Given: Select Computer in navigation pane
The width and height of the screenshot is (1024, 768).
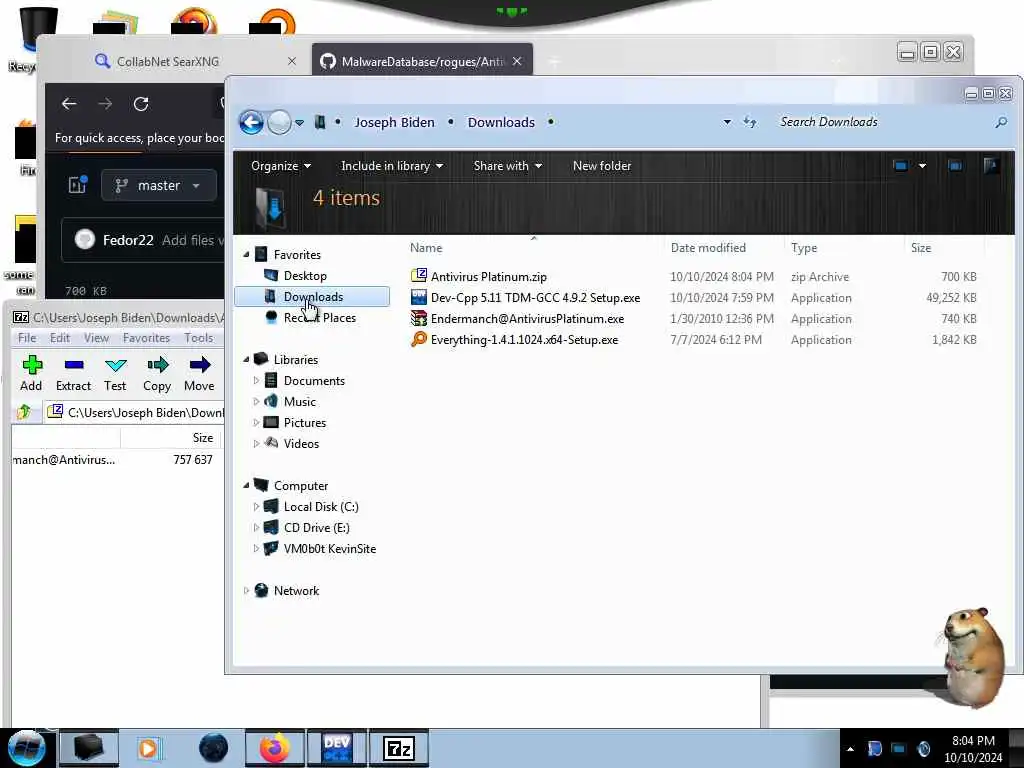Looking at the screenshot, I should [300, 485].
